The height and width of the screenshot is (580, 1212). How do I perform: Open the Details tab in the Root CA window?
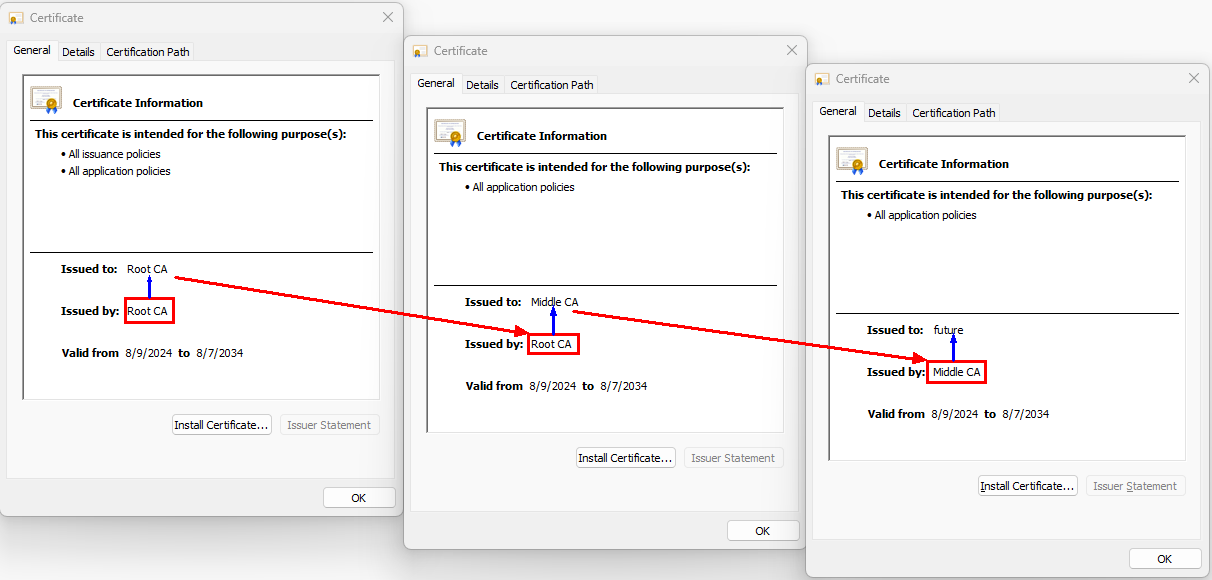(x=78, y=52)
